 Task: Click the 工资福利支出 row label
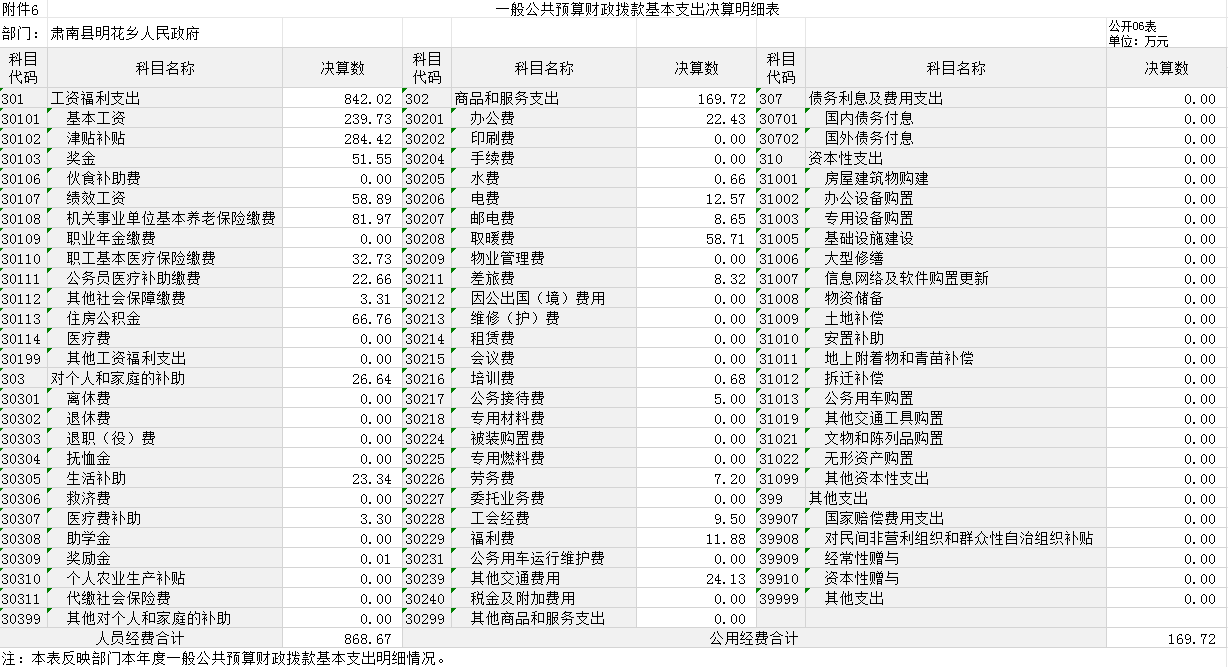point(165,98)
